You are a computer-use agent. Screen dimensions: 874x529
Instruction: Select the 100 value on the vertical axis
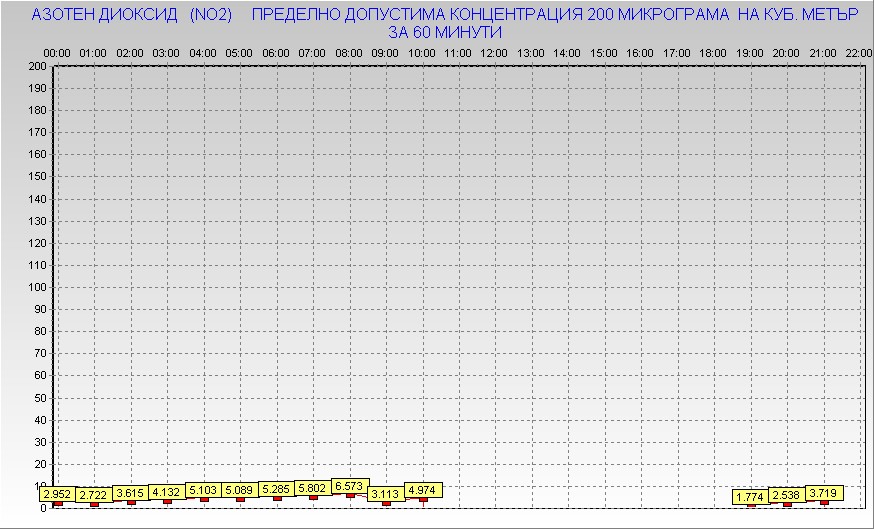click(38, 287)
